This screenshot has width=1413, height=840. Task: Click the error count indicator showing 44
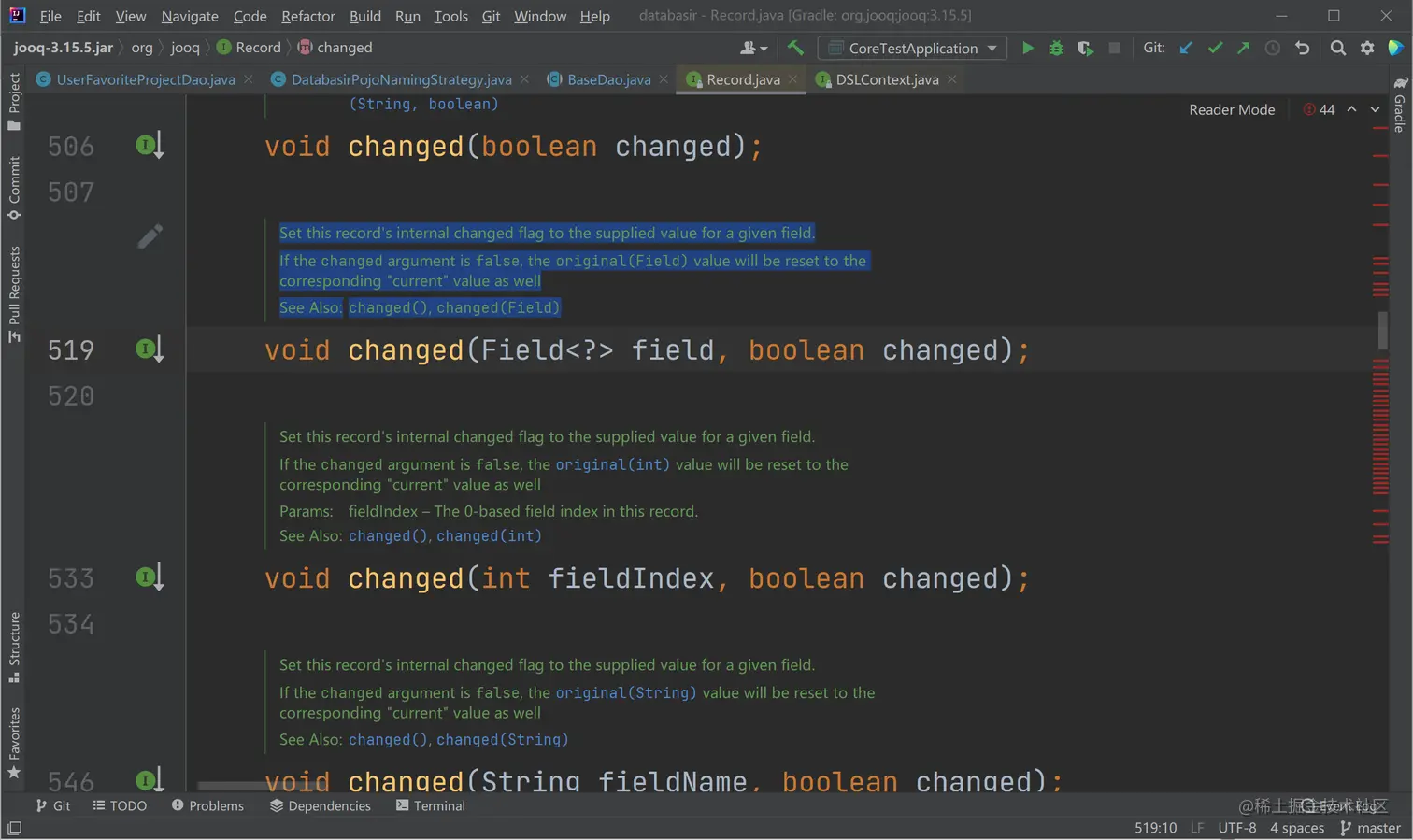[1319, 109]
